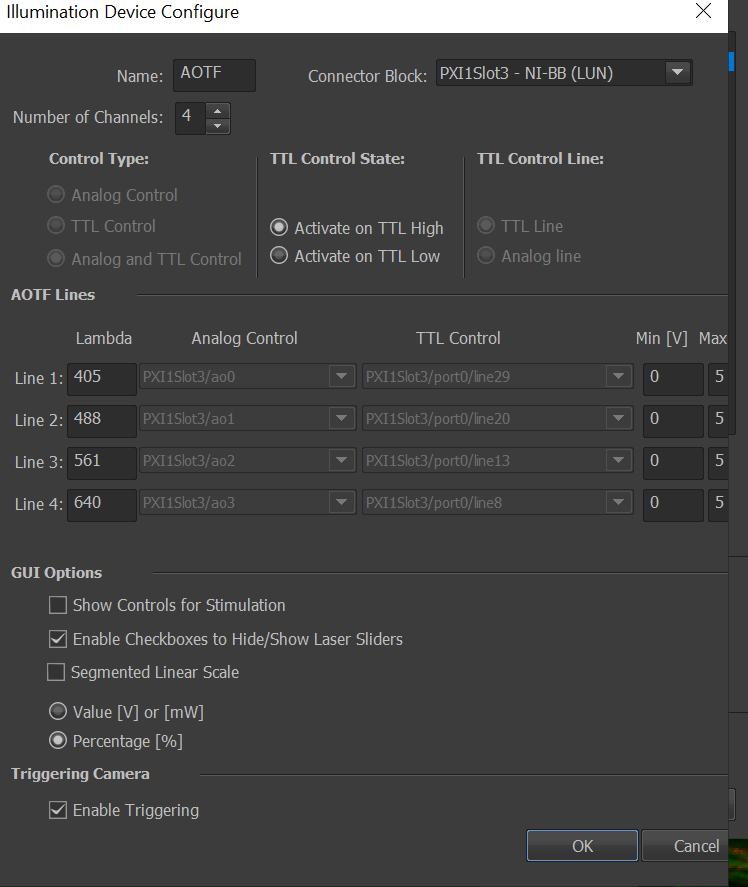
Task: Edit the Line 1 Lambda field 405
Action: coord(102,377)
